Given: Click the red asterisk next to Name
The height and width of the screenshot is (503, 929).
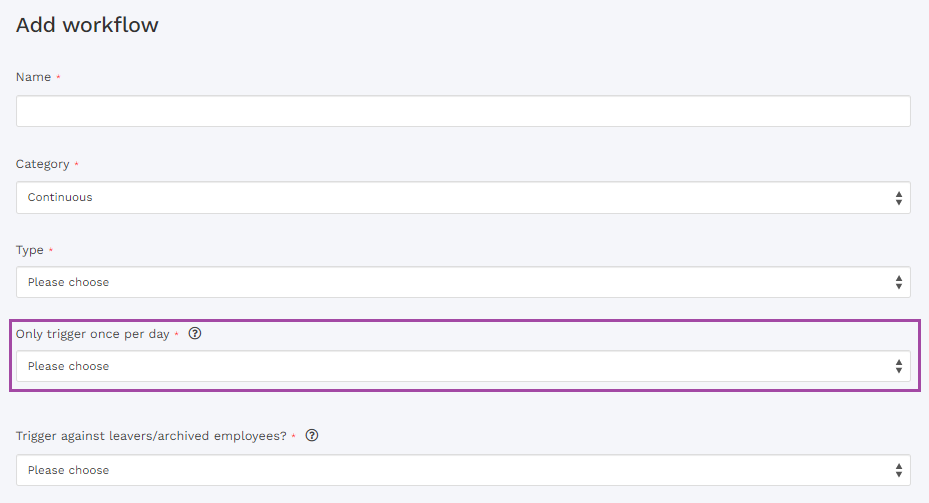Looking at the screenshot, I should [58, 78].
